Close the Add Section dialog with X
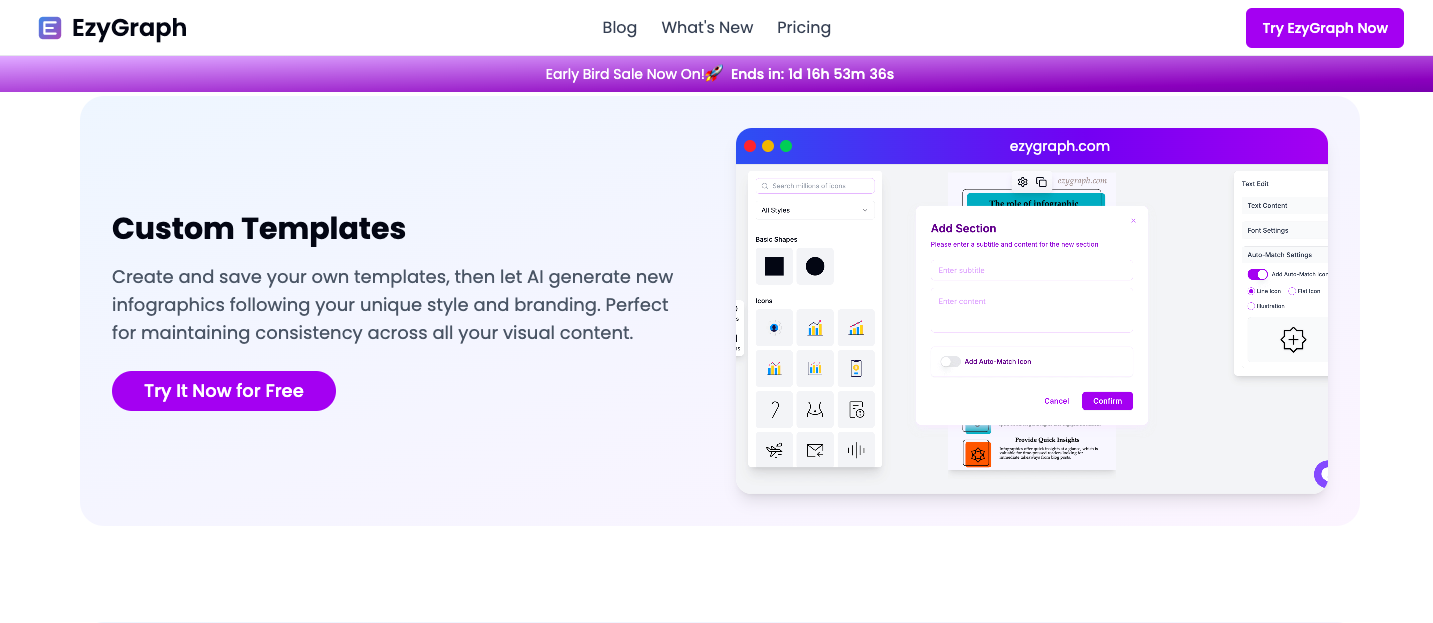1433x623 pixels. pyautogui.click(x=1133, y=220)
